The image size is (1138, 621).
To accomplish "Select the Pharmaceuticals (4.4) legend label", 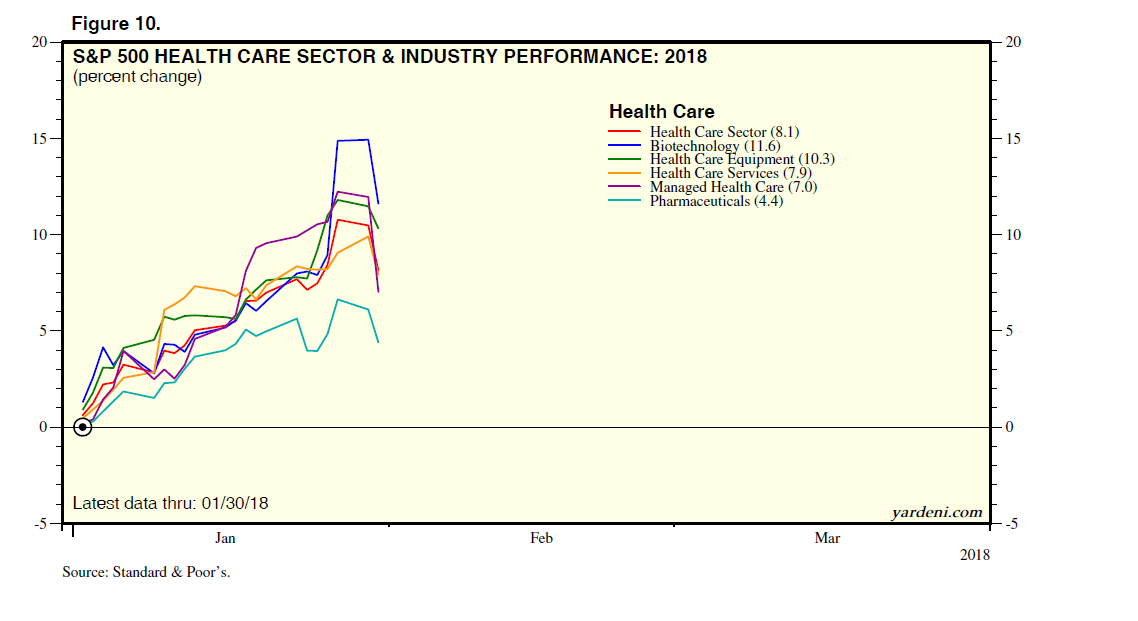I will click(x=716, y=202).
